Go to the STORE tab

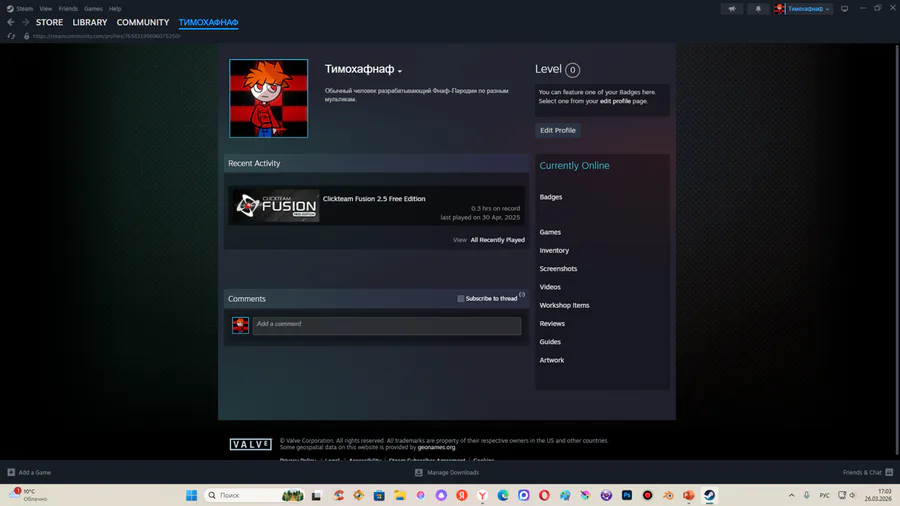pos(49,22)
